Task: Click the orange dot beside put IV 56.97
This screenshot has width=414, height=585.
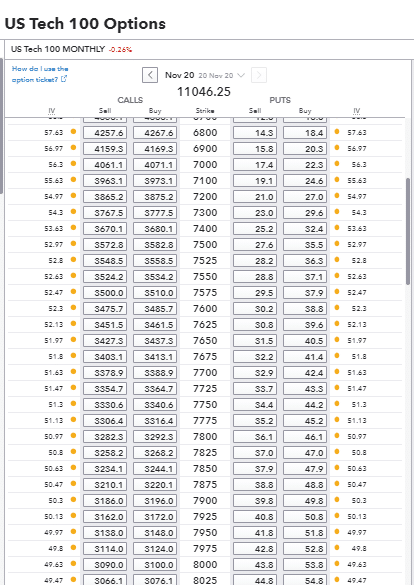Action: tap(337, 147)
